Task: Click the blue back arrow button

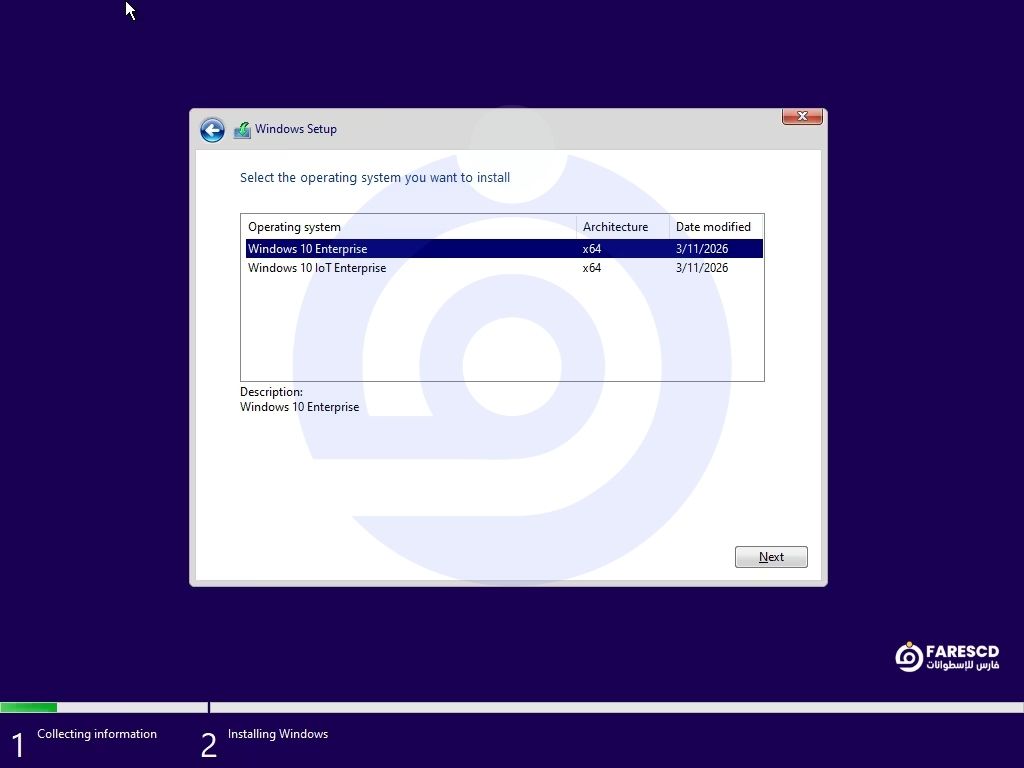Action: [212, 130]
